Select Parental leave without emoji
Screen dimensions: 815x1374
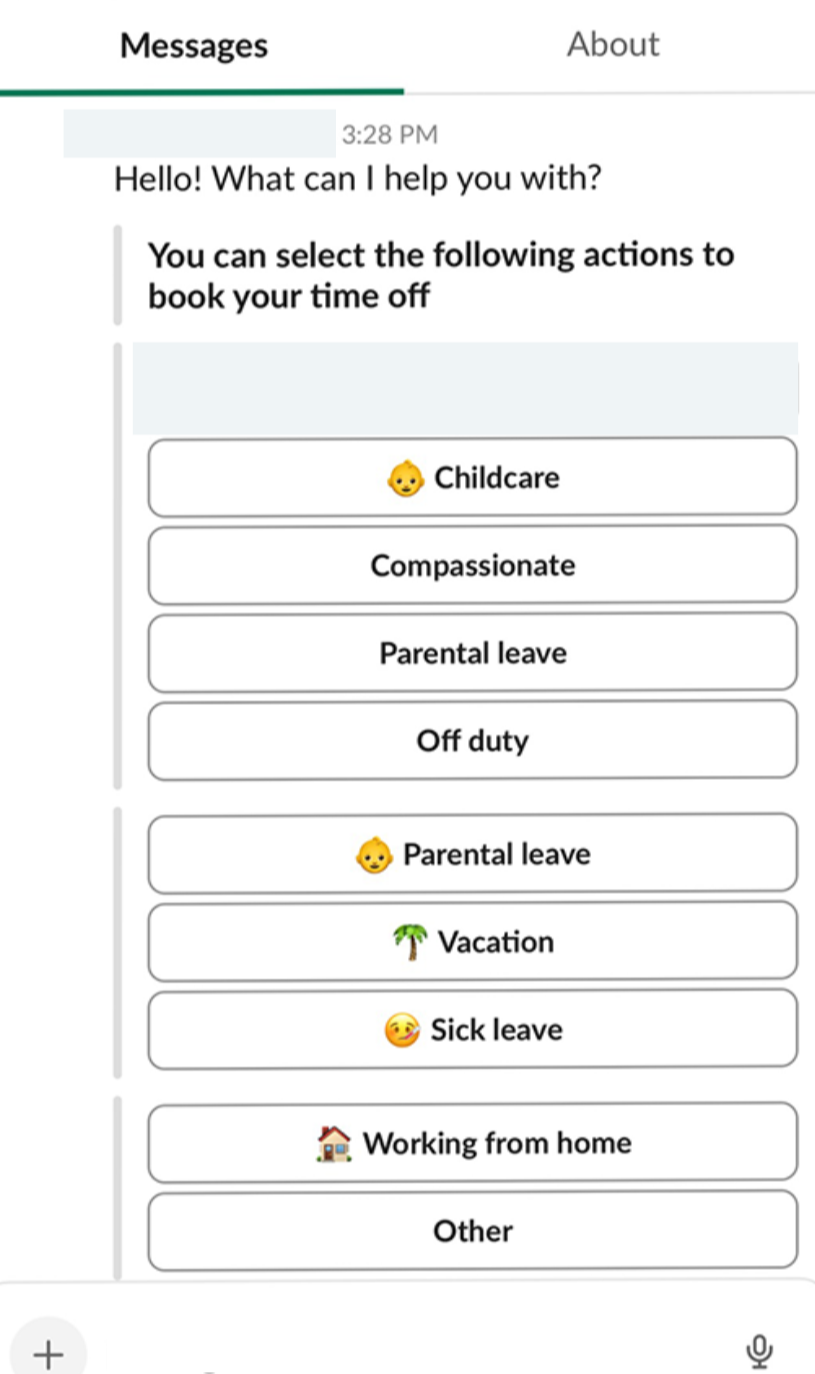coord(473,653)
